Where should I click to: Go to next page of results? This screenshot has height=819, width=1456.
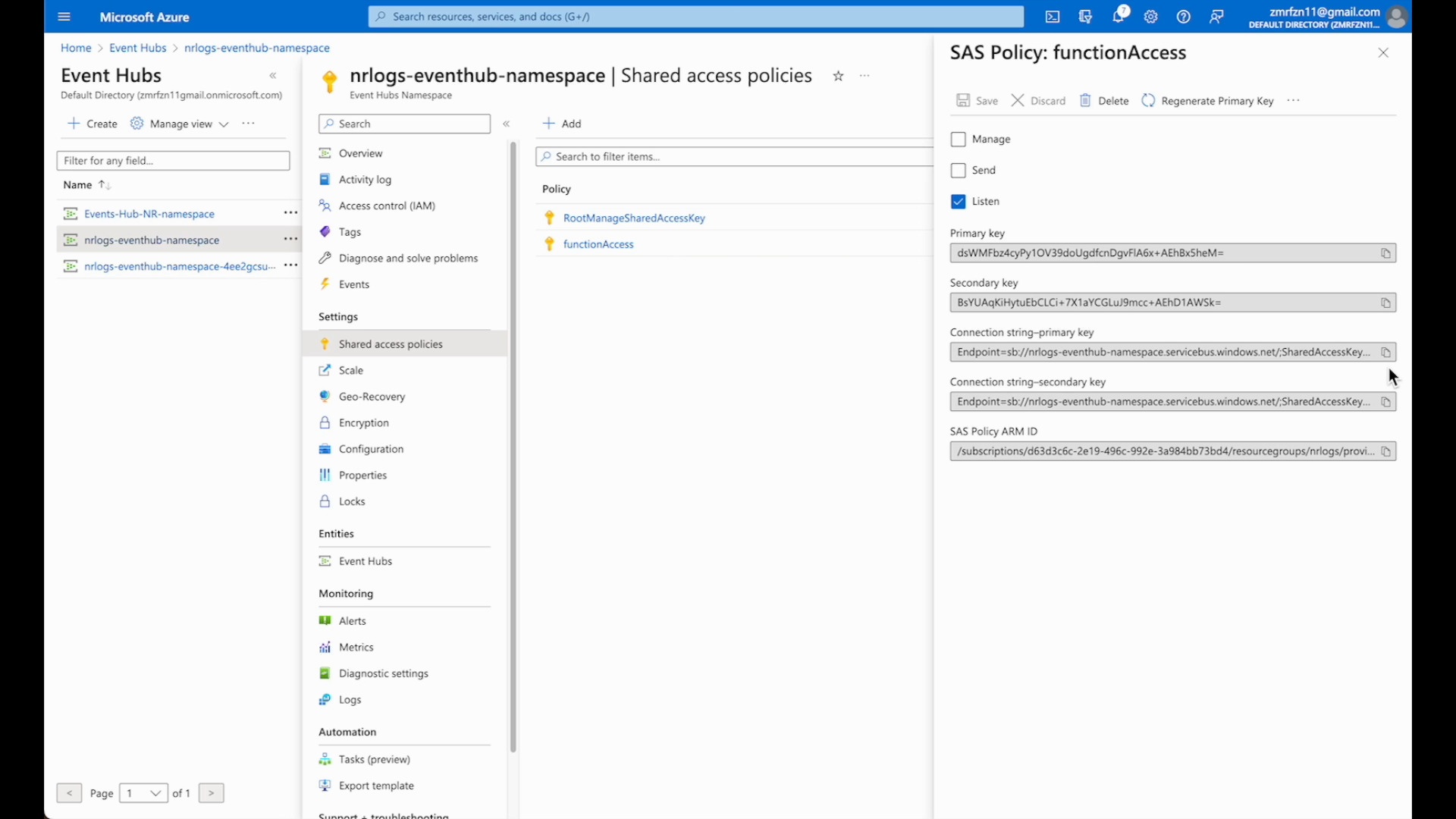tap(211, 793)
